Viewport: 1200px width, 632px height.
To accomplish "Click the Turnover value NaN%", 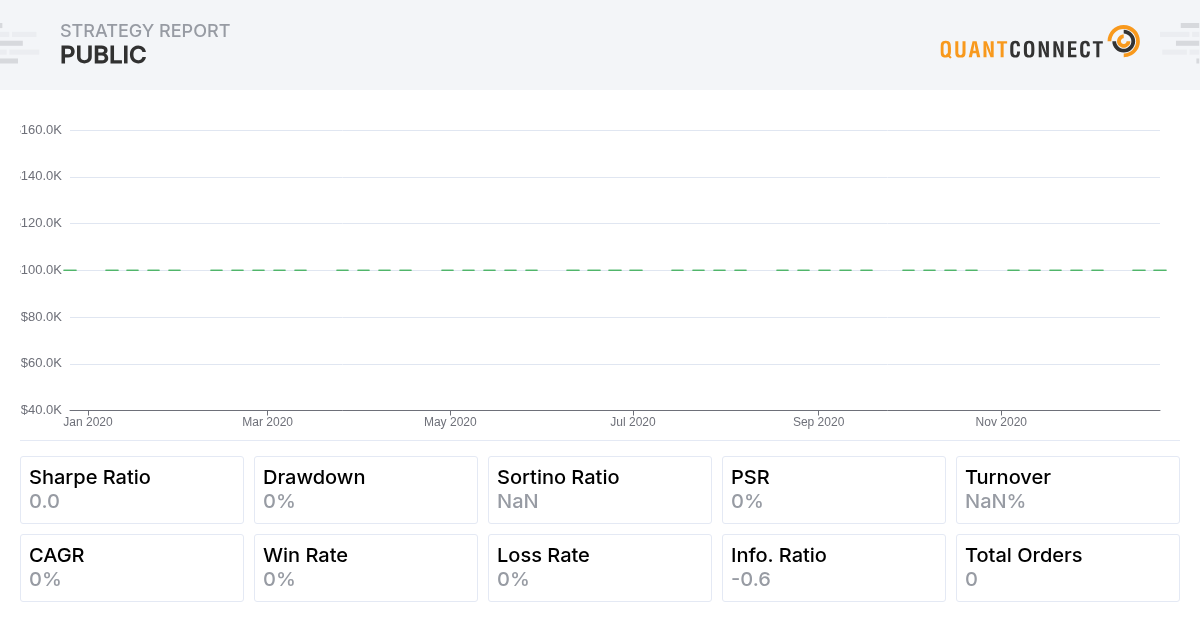I will (995, 502).
